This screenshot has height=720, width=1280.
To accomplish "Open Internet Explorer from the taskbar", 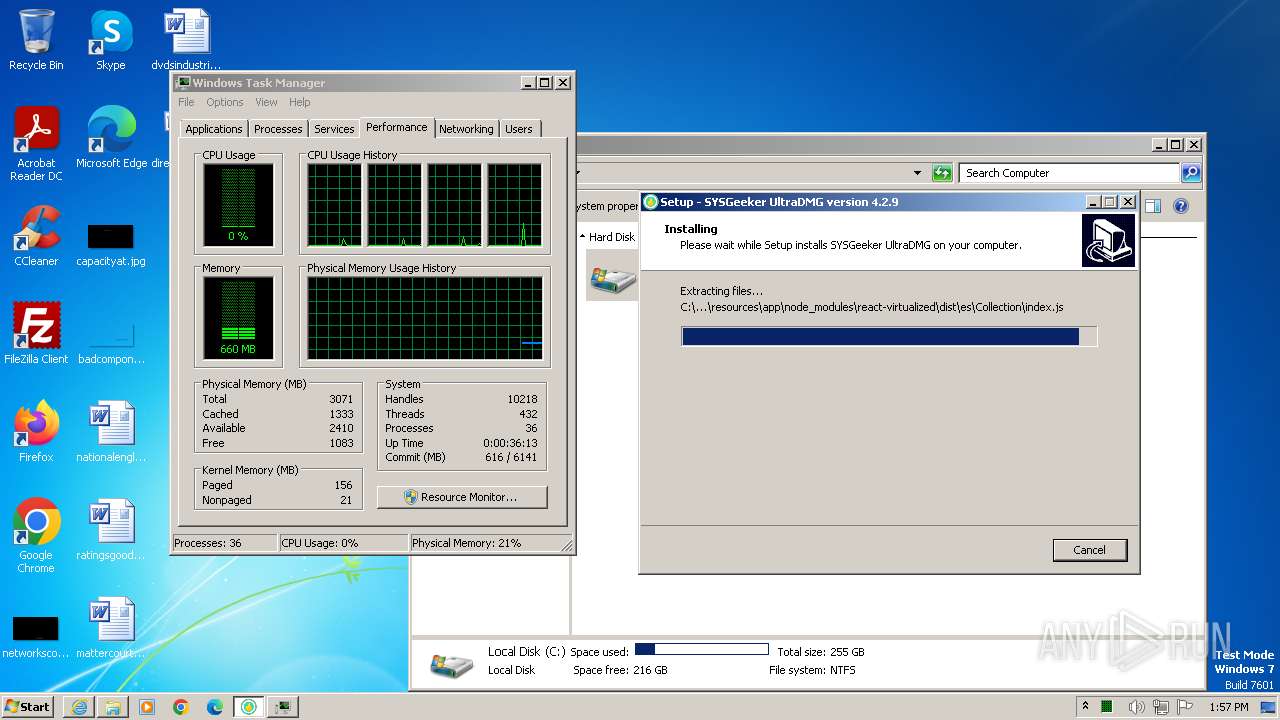I will pos(79,707).
